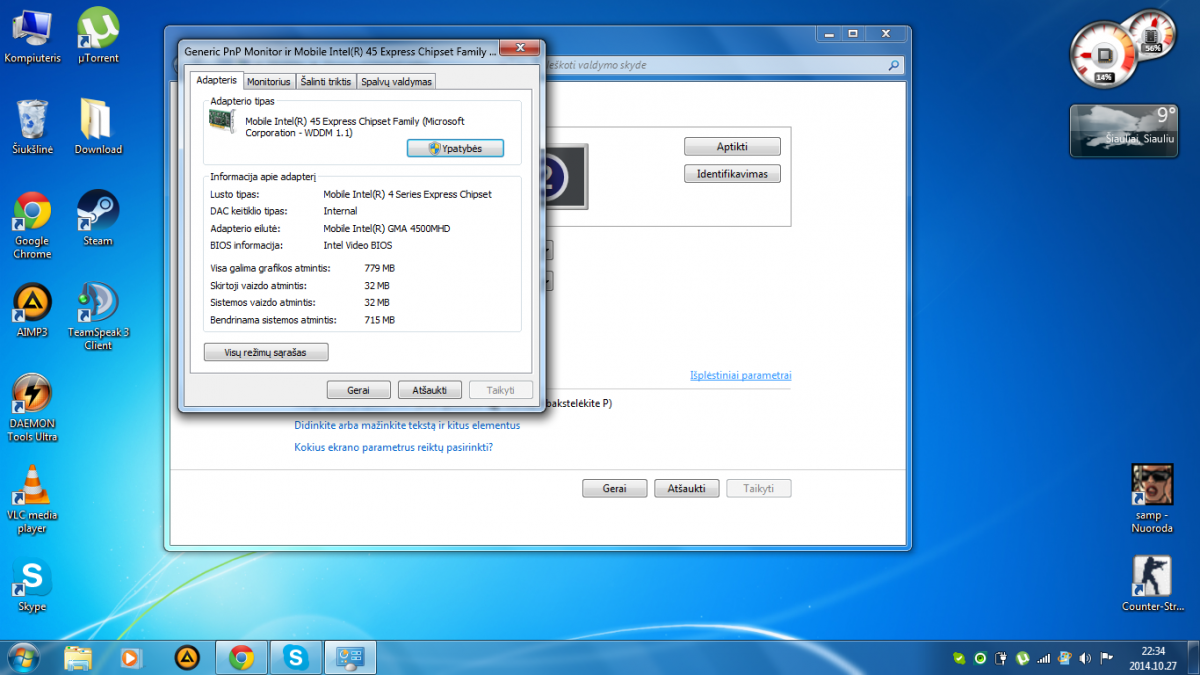Confirm with Gerai in the adapter dialog
This screenshot has width=1200, height=675.
tap(358, 390)
